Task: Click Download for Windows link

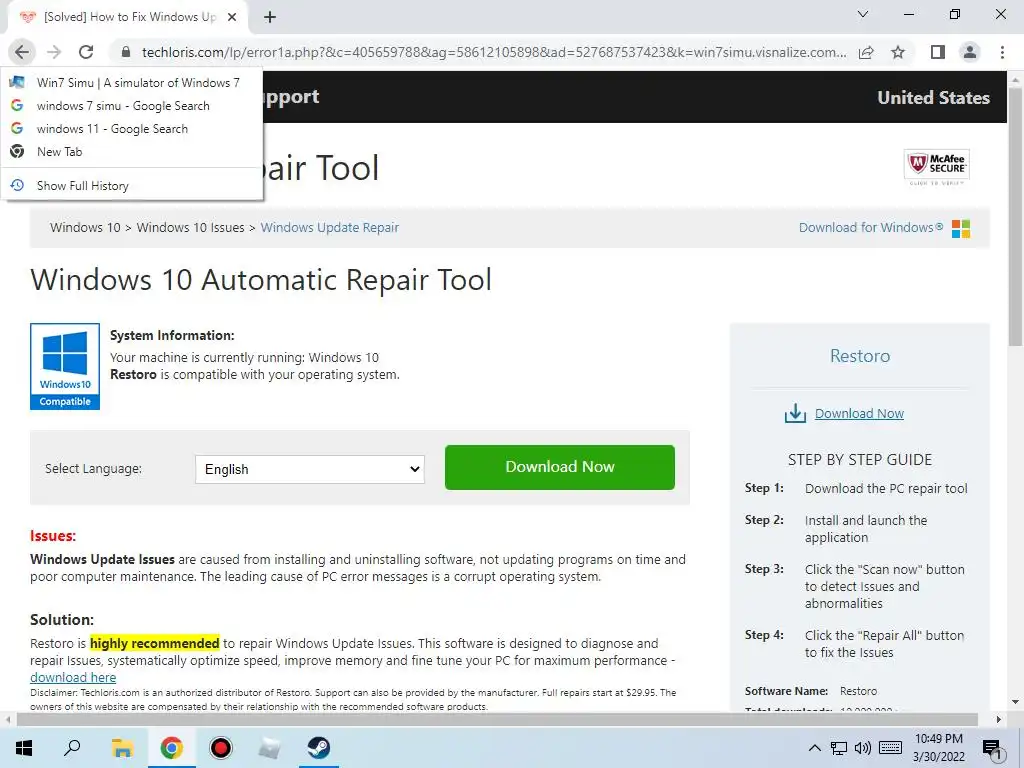Action: pos(871,227)
